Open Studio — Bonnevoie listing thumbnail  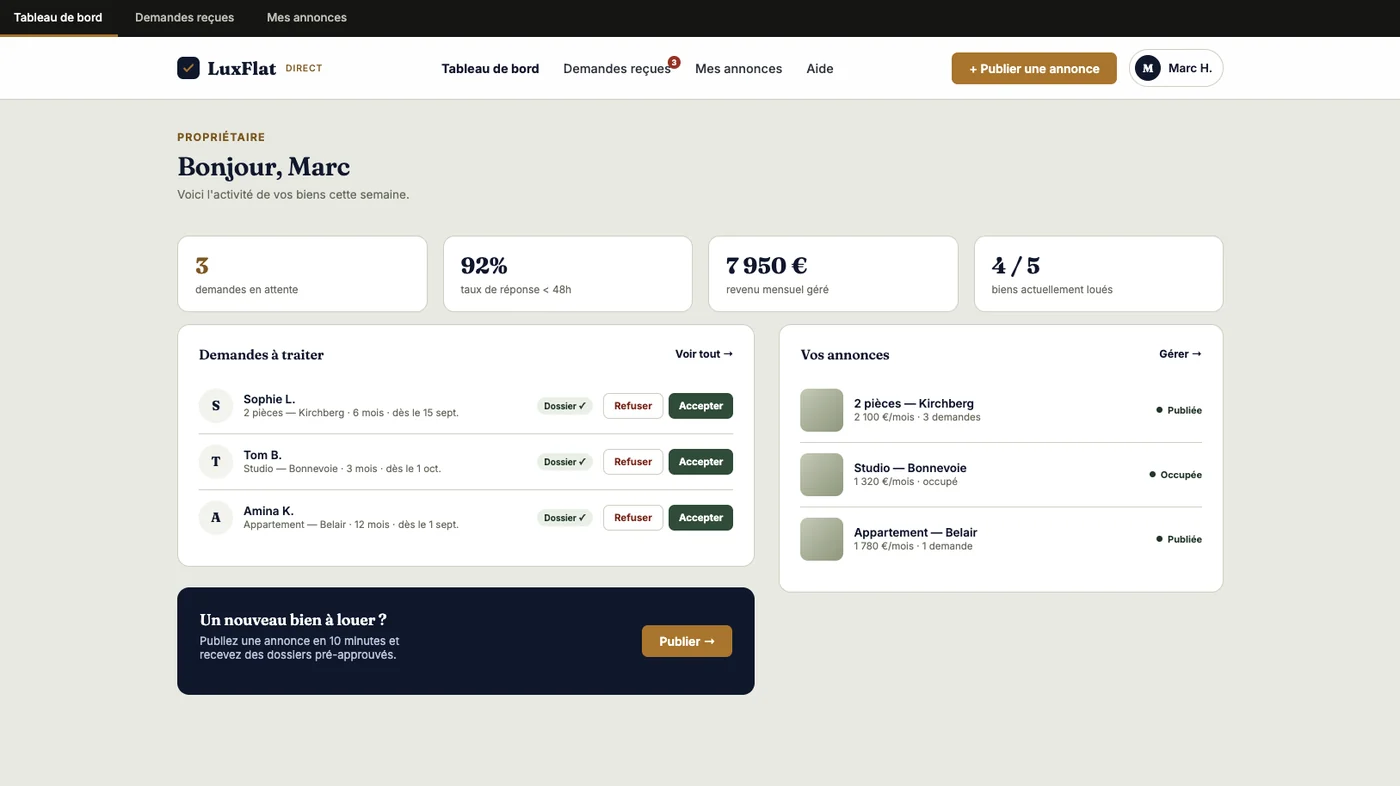tap(822, 475)
